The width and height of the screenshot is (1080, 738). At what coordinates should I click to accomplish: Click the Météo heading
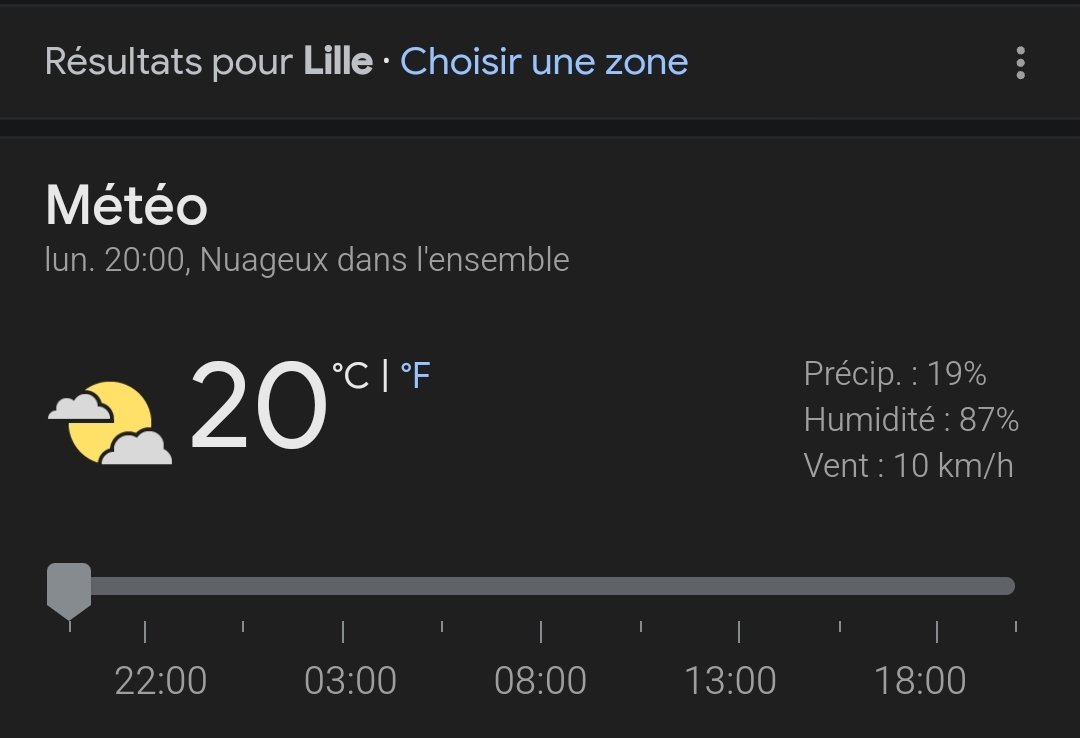[126, 206]
